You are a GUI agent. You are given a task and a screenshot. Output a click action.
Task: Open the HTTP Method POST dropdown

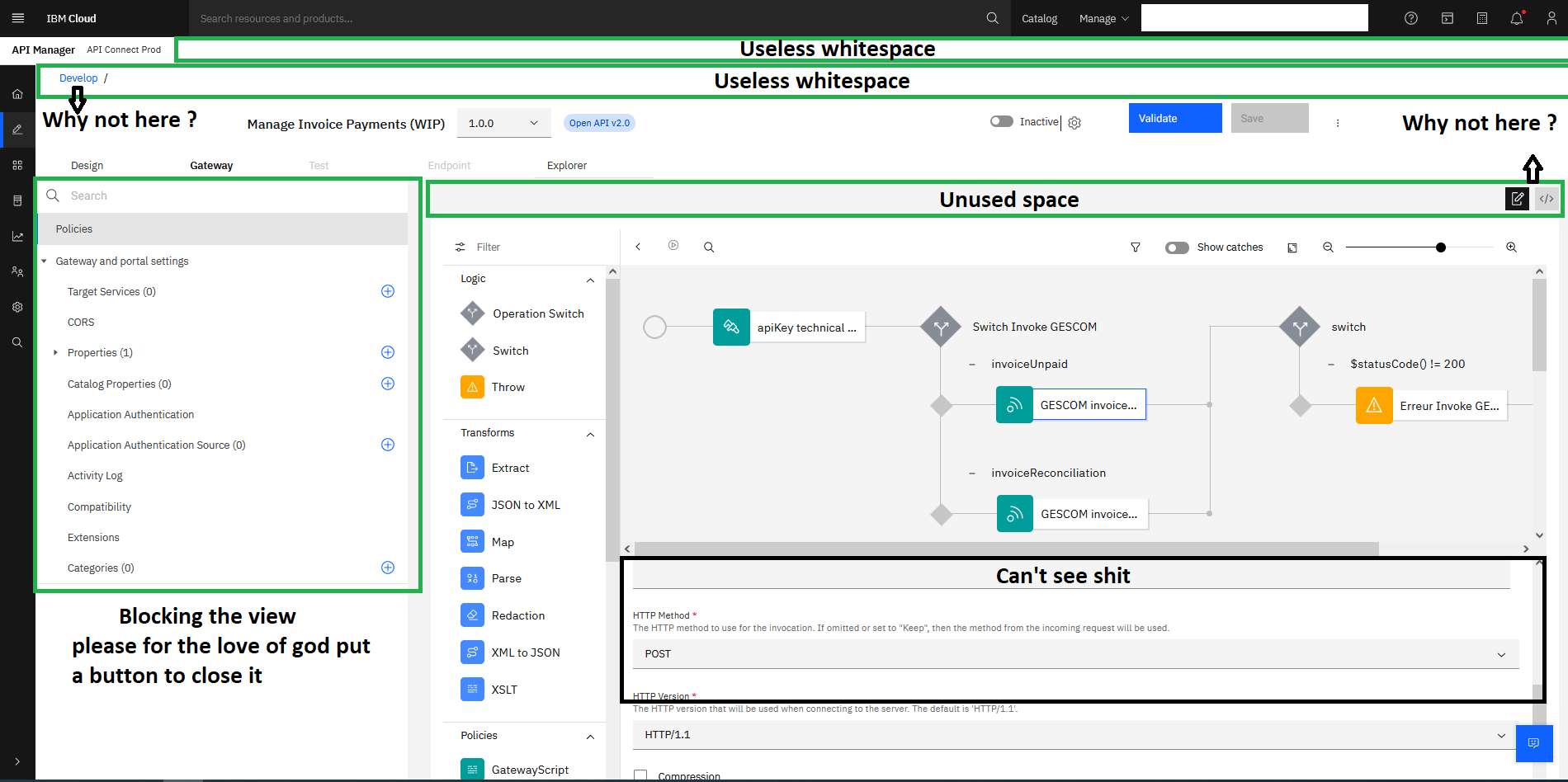[x=1075, y=654]
